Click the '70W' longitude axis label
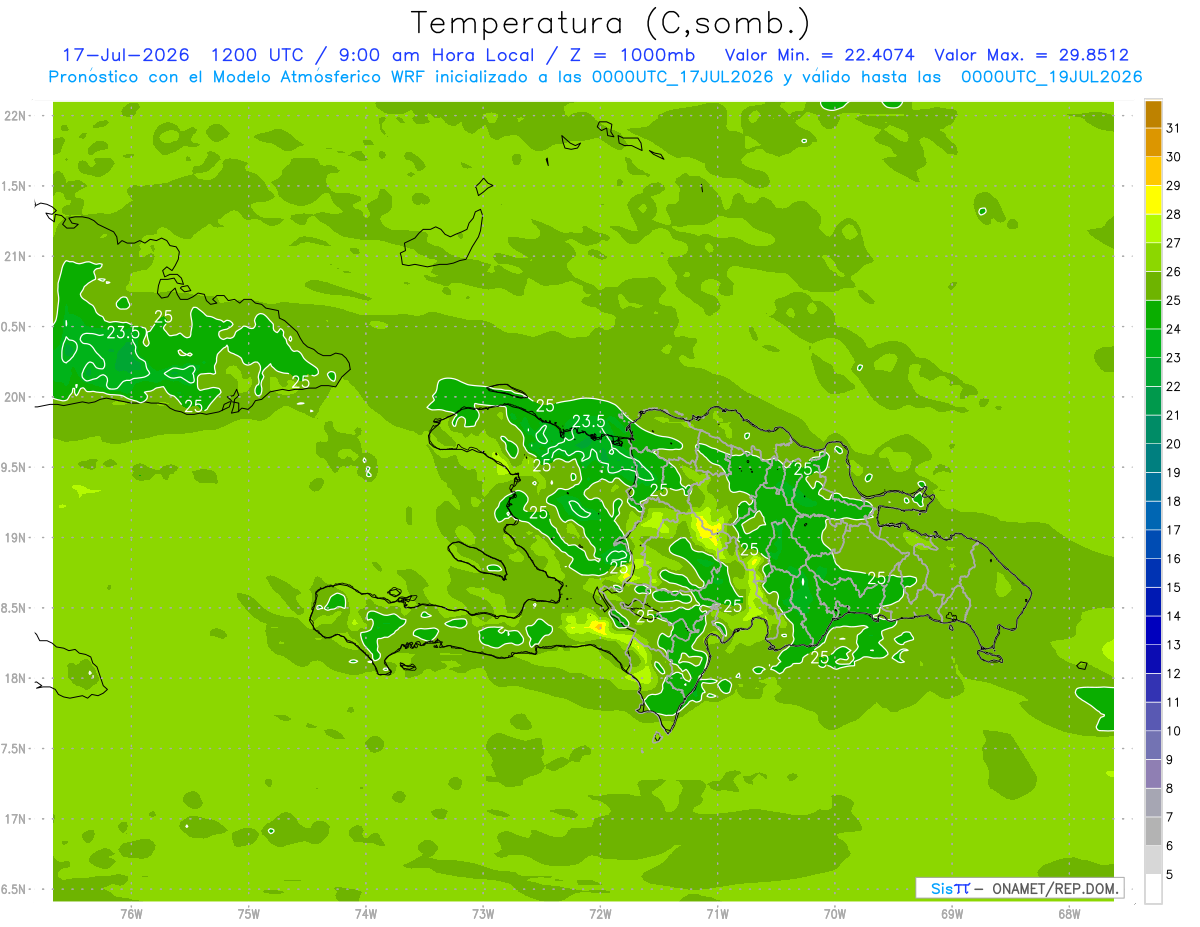The height and width of the screenshot is (927, 1200). (x=835, y=913)
